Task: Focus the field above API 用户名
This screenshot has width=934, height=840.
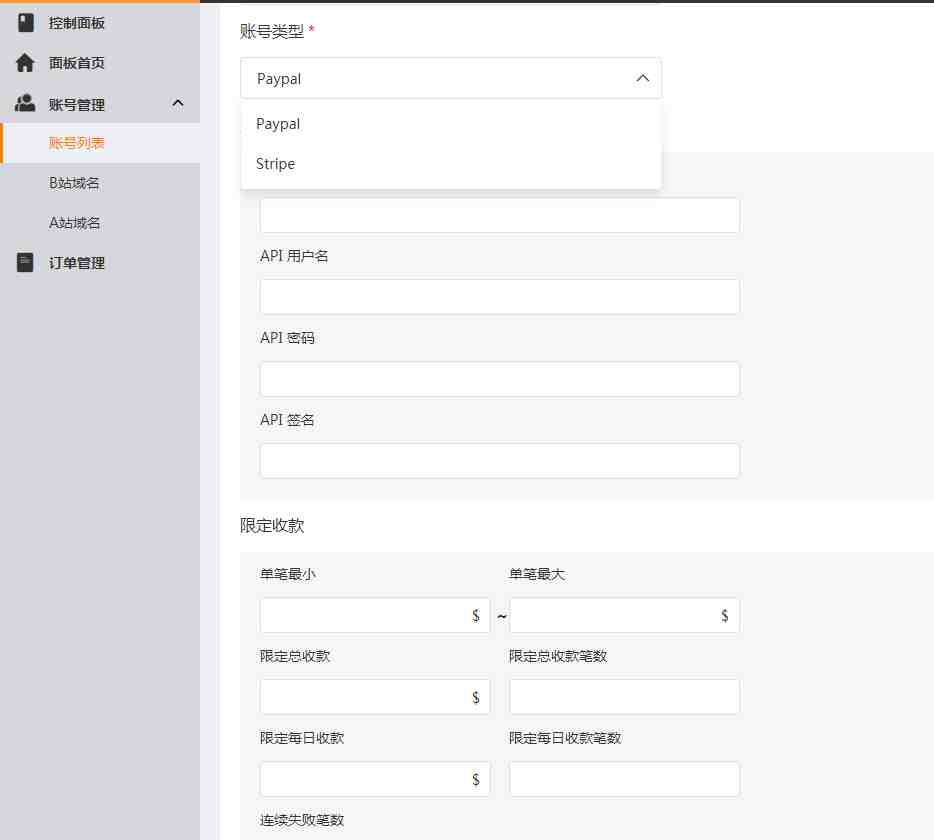Action: point(500,215)
